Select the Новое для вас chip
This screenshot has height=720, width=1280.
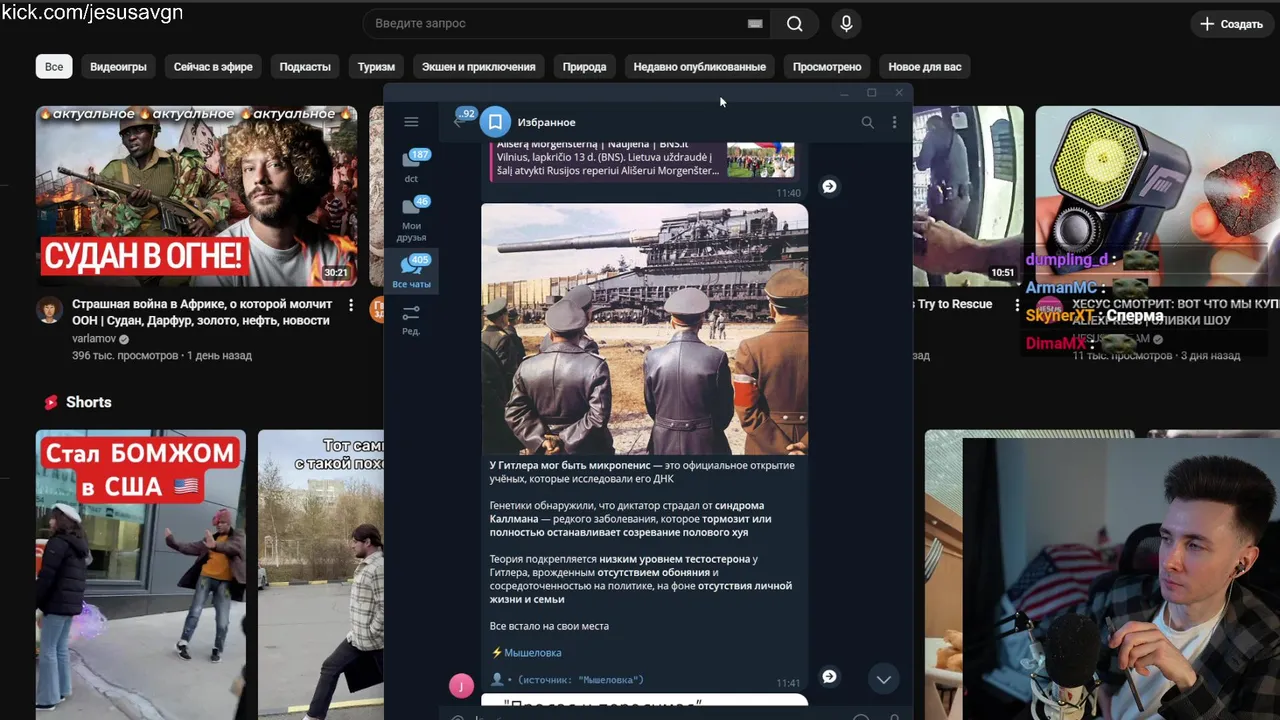coord(925,67)
